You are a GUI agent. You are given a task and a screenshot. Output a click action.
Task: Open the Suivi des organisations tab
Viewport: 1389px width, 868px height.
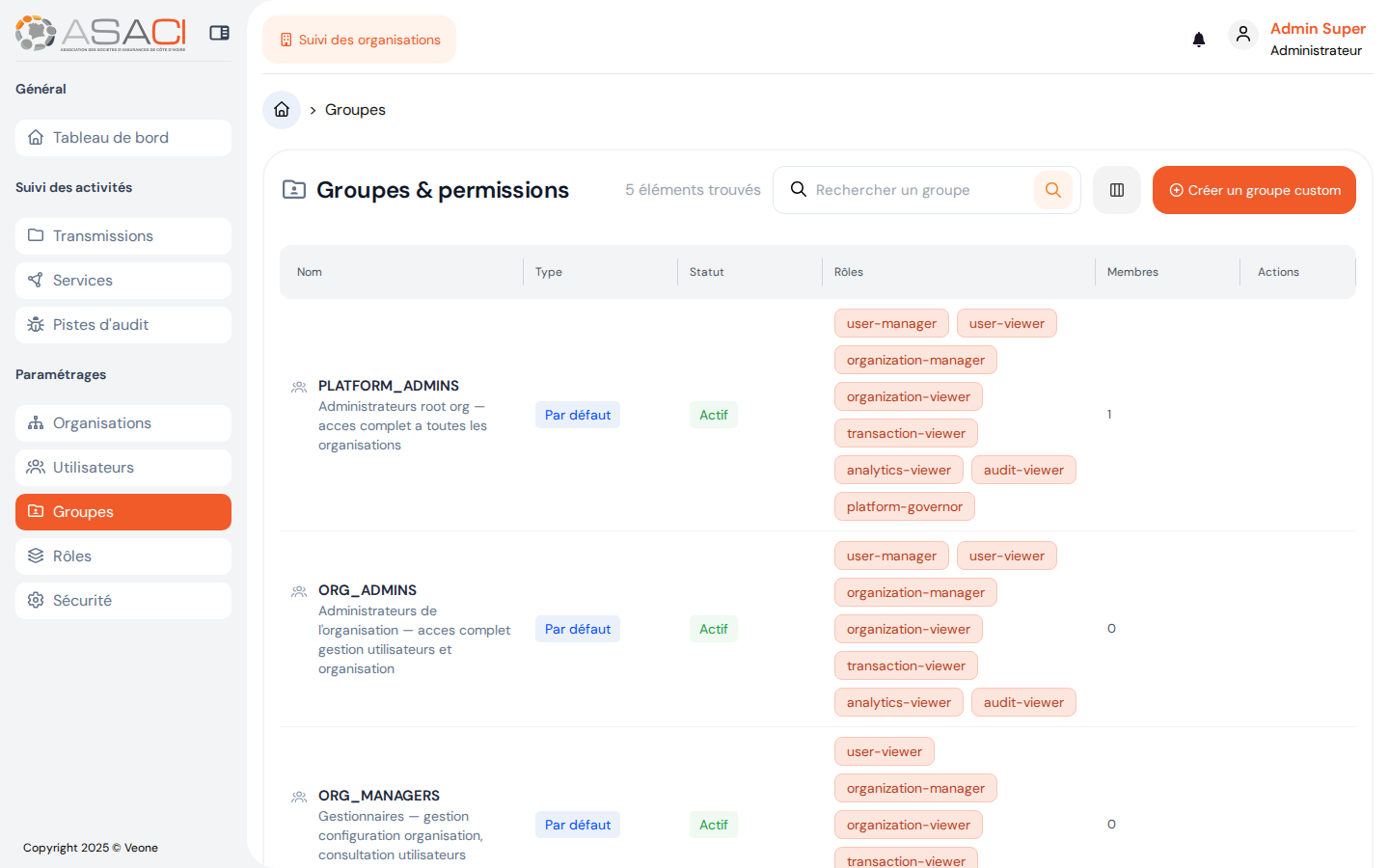(359, 40)
